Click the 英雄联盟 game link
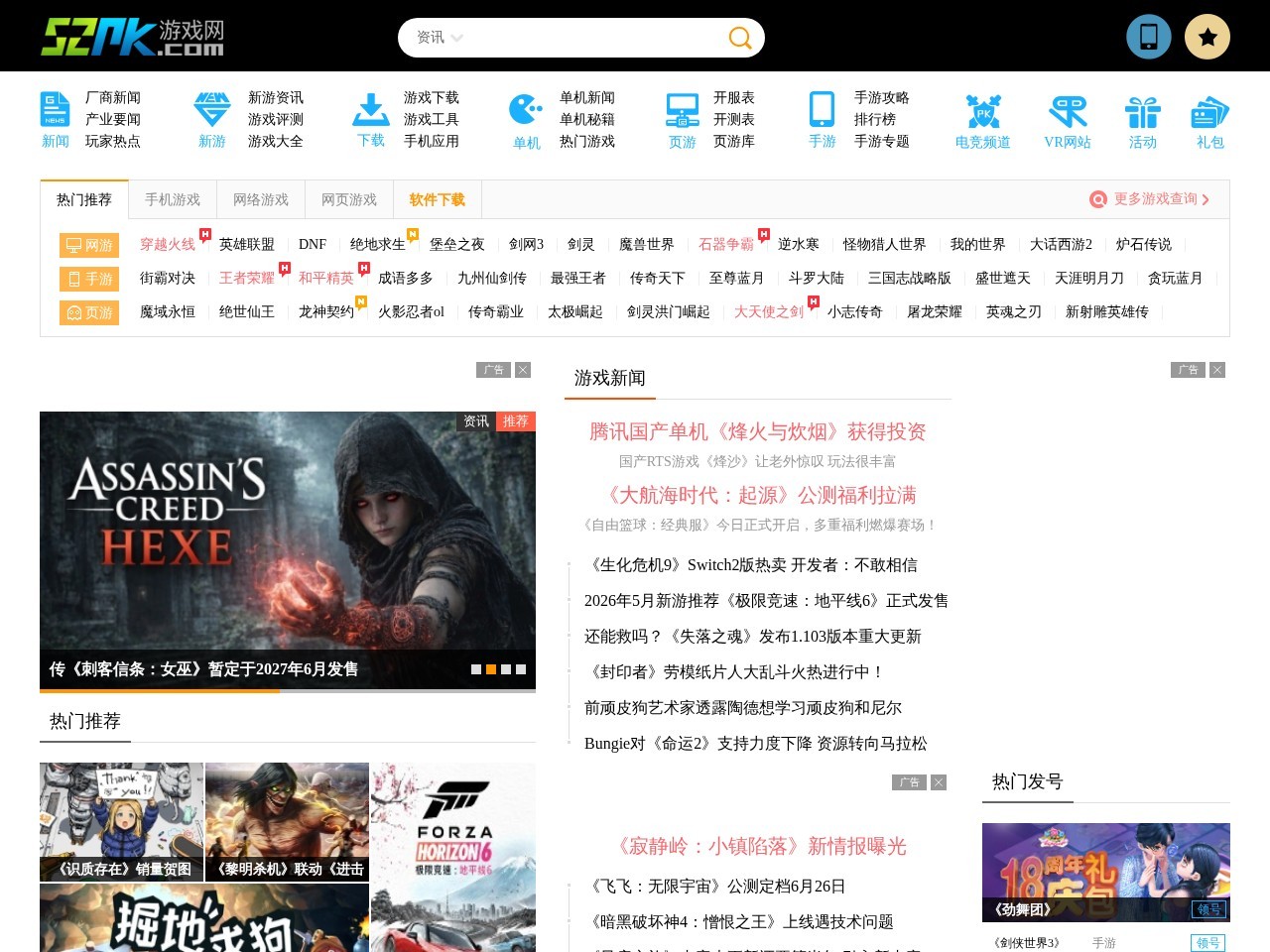This screenshot has width=1270, height=952. point(247,245)
